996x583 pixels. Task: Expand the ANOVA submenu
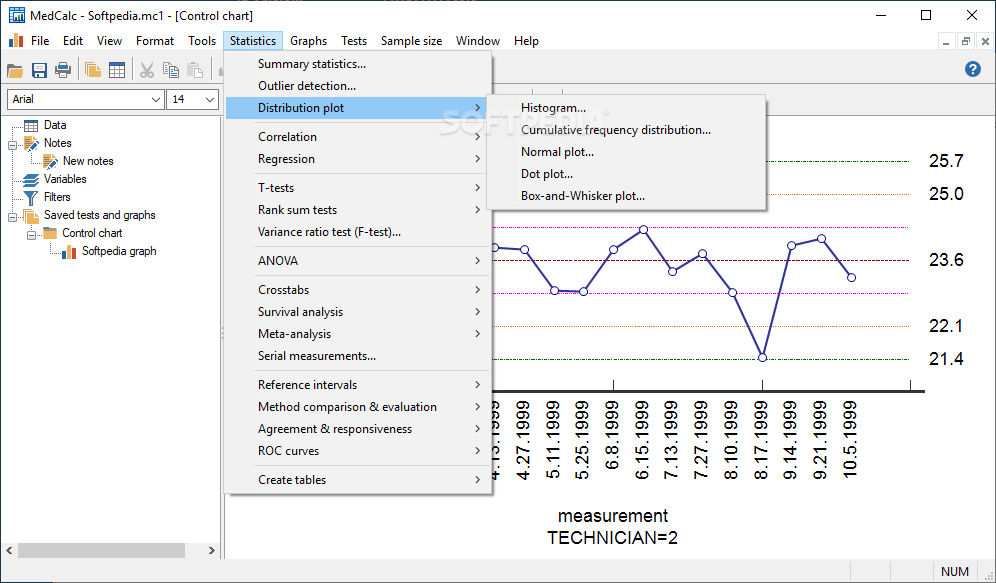(x=358, y=261)
